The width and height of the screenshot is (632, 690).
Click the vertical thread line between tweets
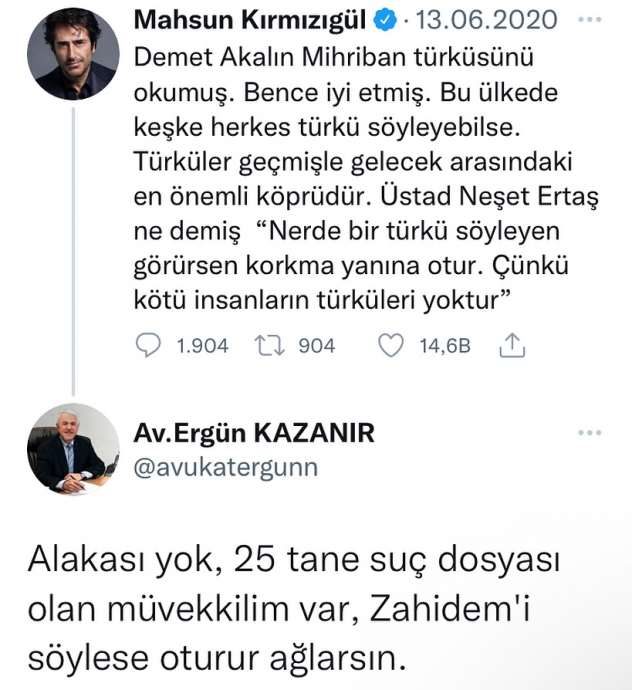(x=73, y=250)
